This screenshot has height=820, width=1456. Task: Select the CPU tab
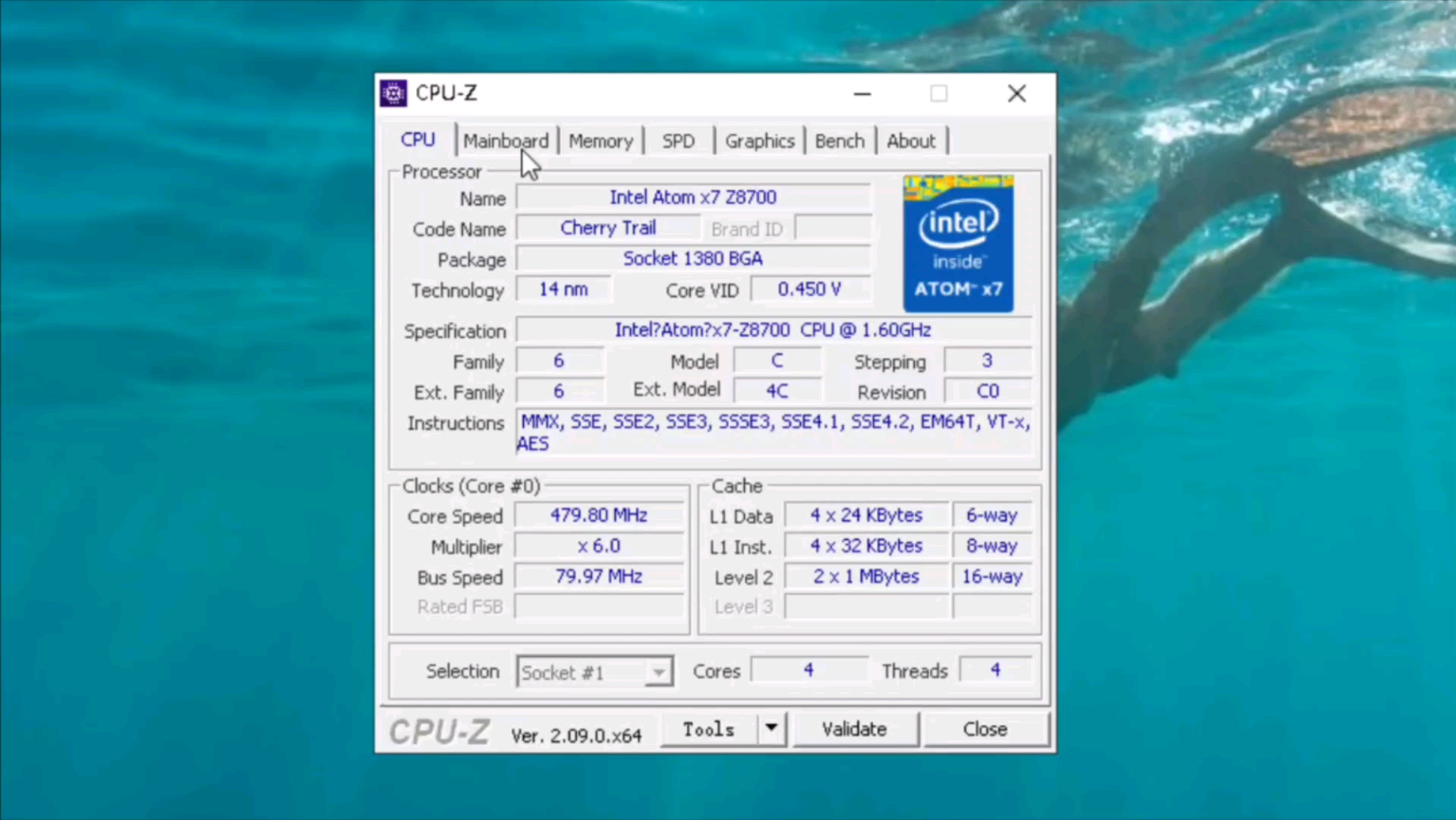coord(418,140)
